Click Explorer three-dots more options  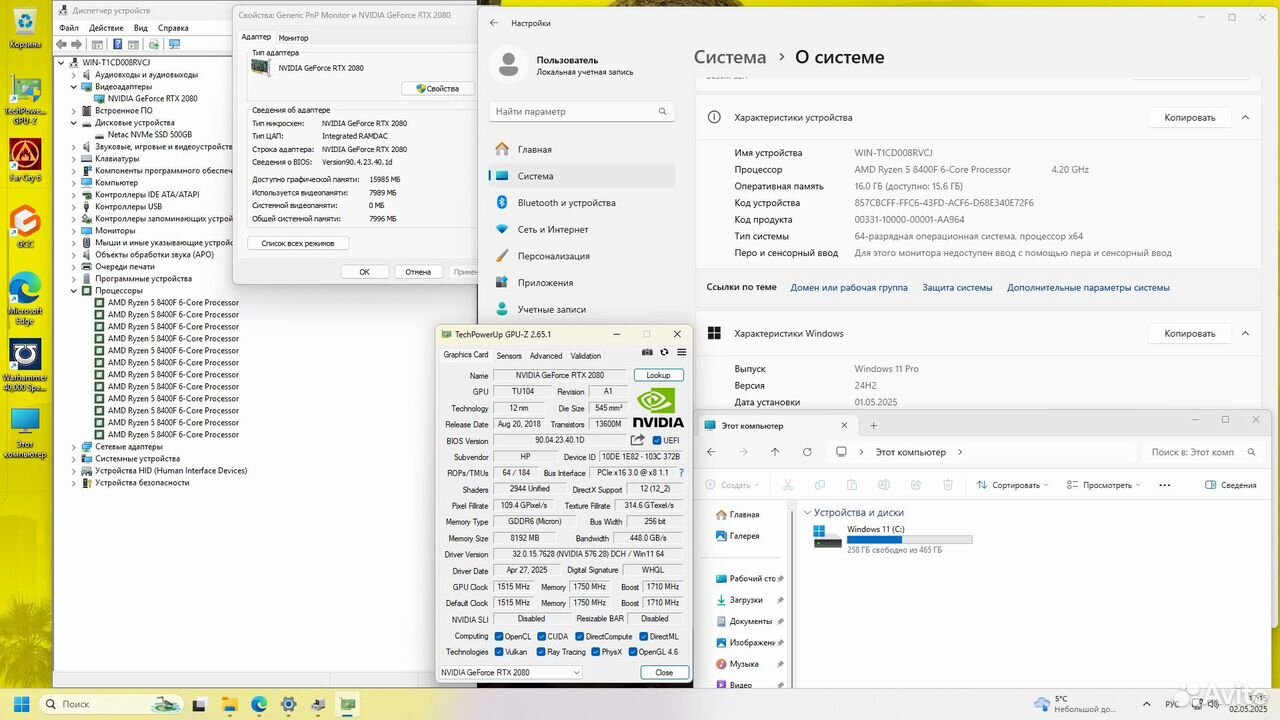coord(1164,485)
